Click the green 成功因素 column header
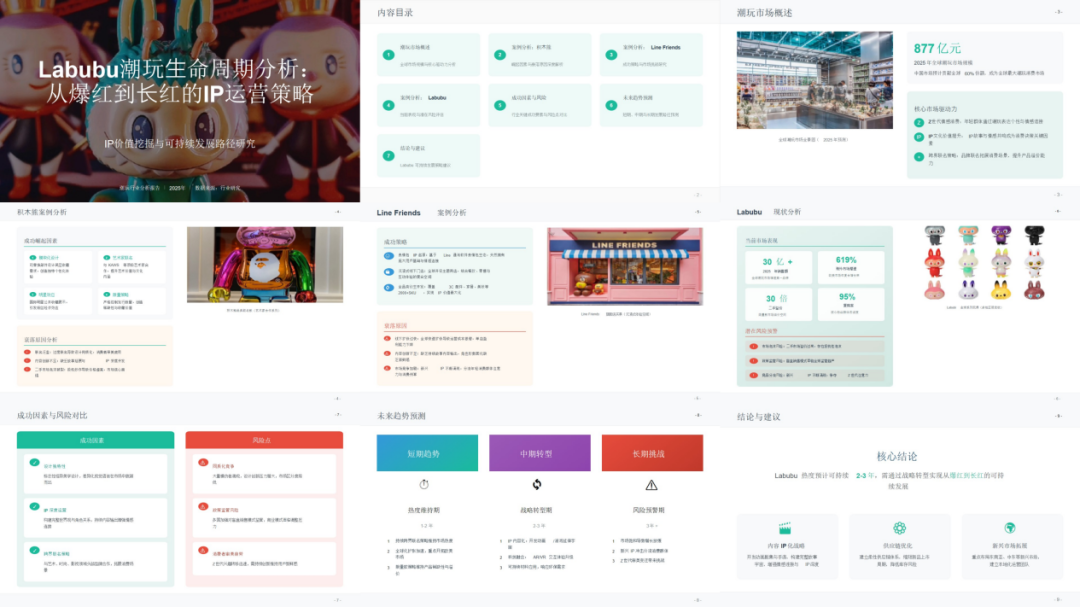The width and height of the screenshot is (1080, 607). (95, 440)
